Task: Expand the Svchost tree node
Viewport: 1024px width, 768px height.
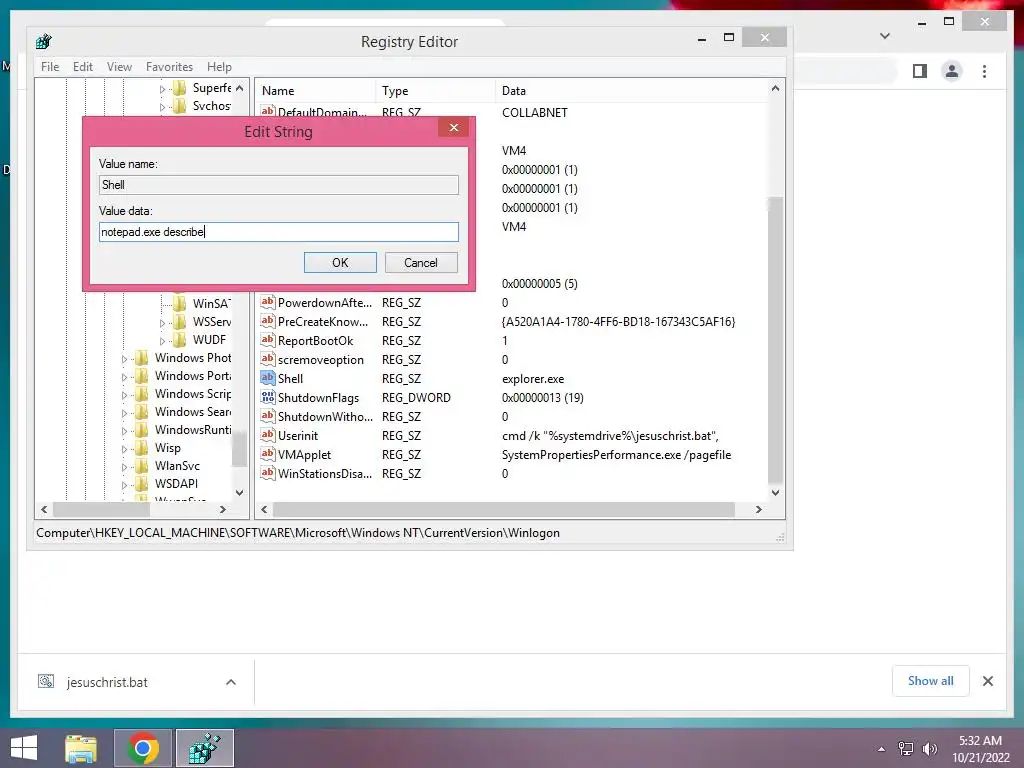Action: 162,107
